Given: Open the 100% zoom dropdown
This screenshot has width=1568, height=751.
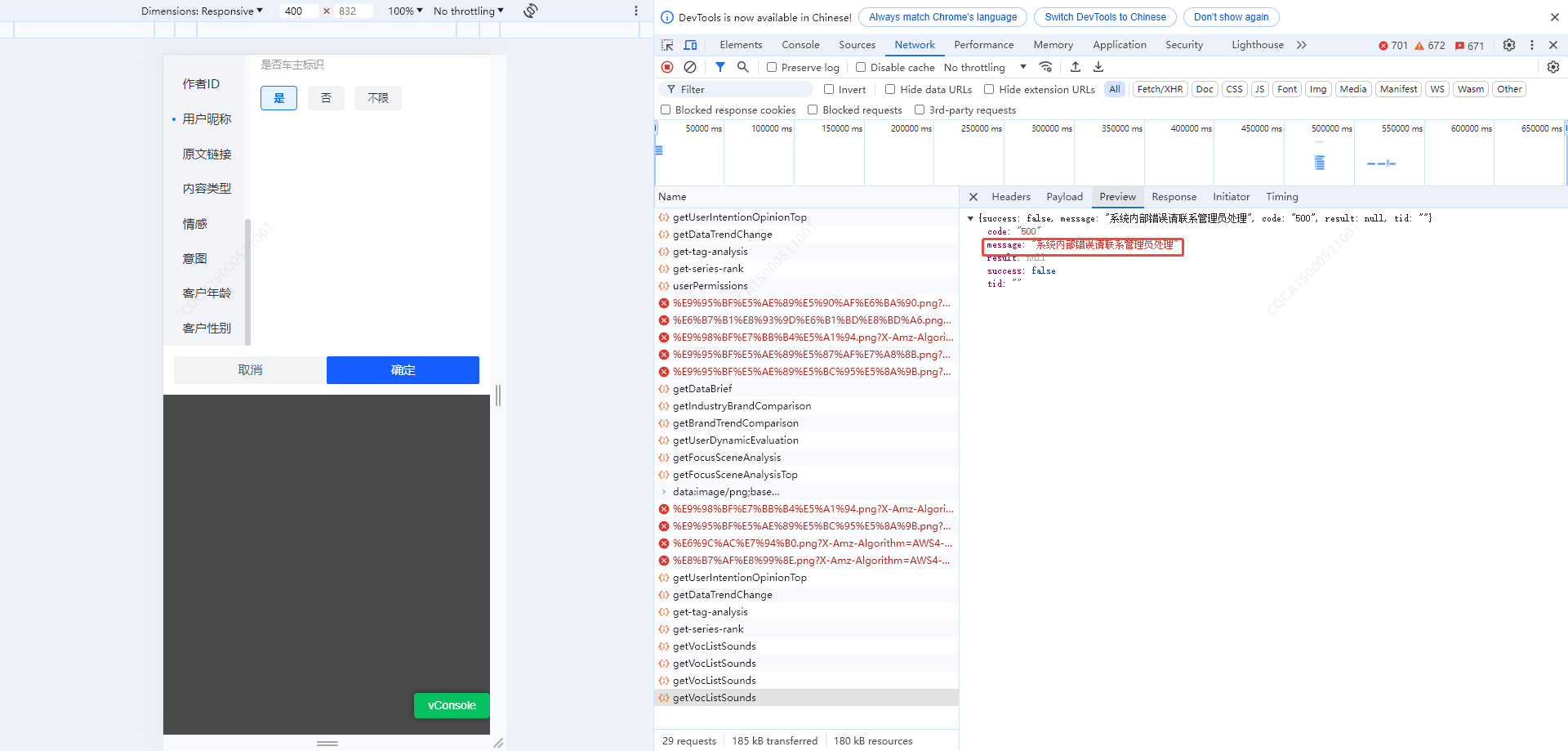Looking at the screenshot, I should [405, 11].
